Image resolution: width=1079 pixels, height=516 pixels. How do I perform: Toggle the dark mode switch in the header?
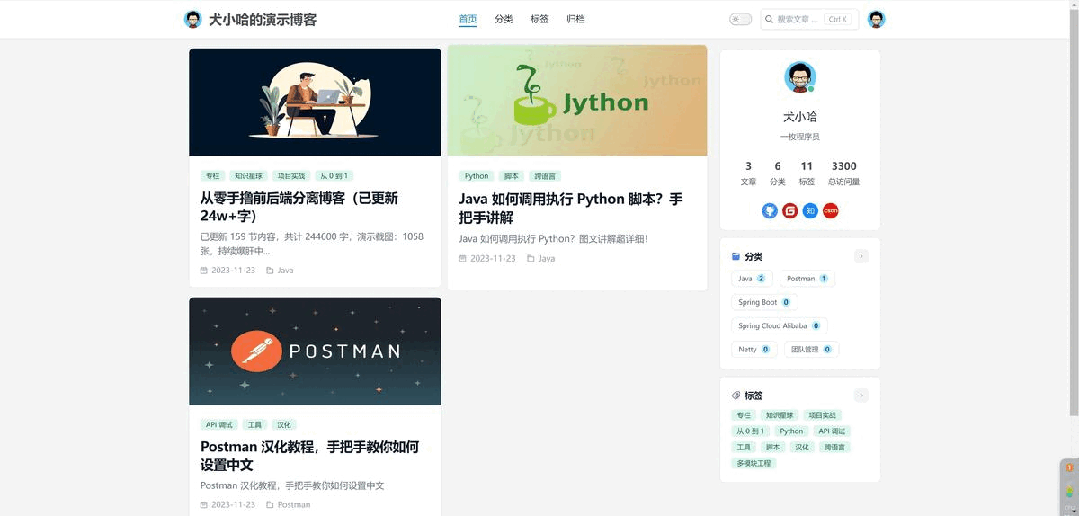740,19
